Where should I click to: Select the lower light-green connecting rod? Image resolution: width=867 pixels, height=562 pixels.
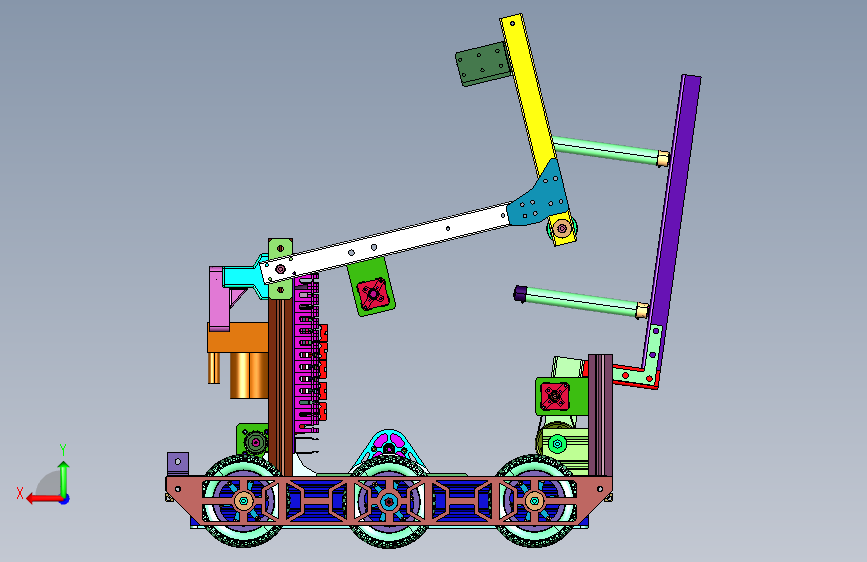tap(581, 302)
